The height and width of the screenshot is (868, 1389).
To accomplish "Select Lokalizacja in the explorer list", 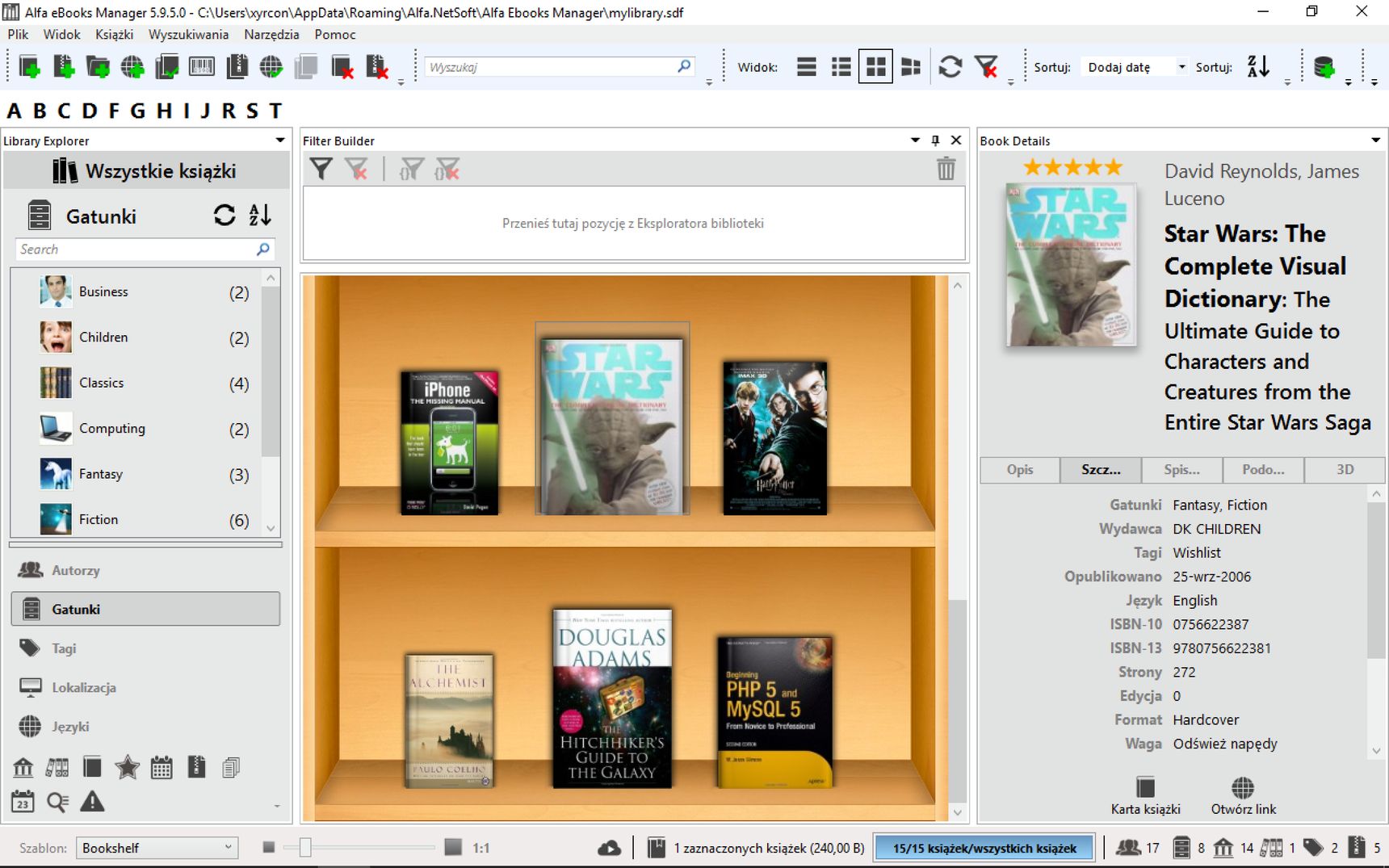I will tap(145, 687).
